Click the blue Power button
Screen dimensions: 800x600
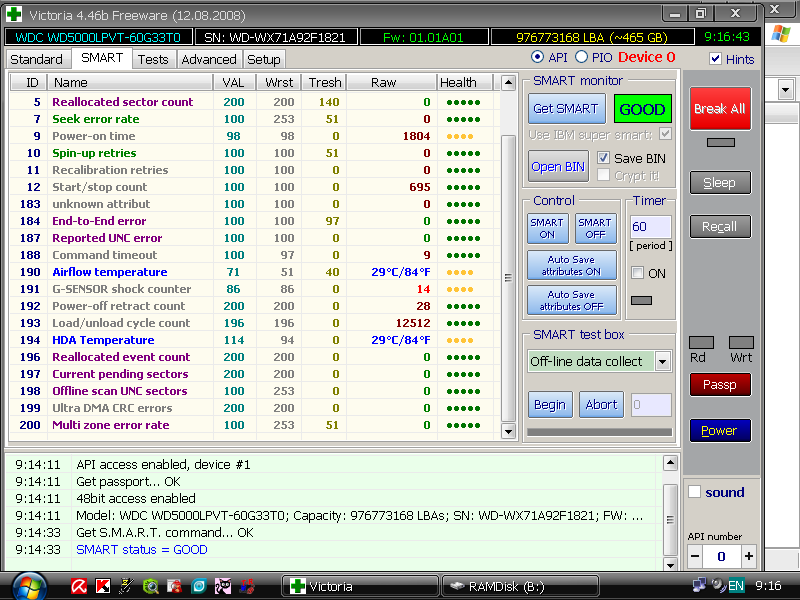(720, 431)
